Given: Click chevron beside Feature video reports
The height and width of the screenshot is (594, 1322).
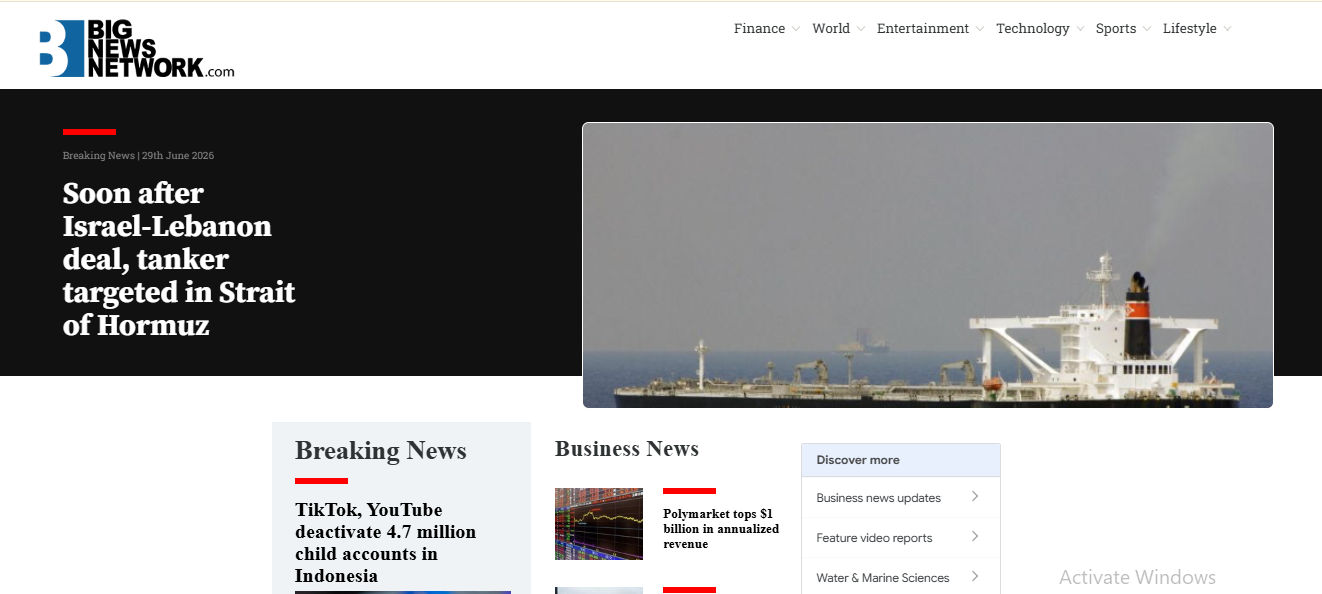Looking at the screenshot, I should [x=975, y=536].
